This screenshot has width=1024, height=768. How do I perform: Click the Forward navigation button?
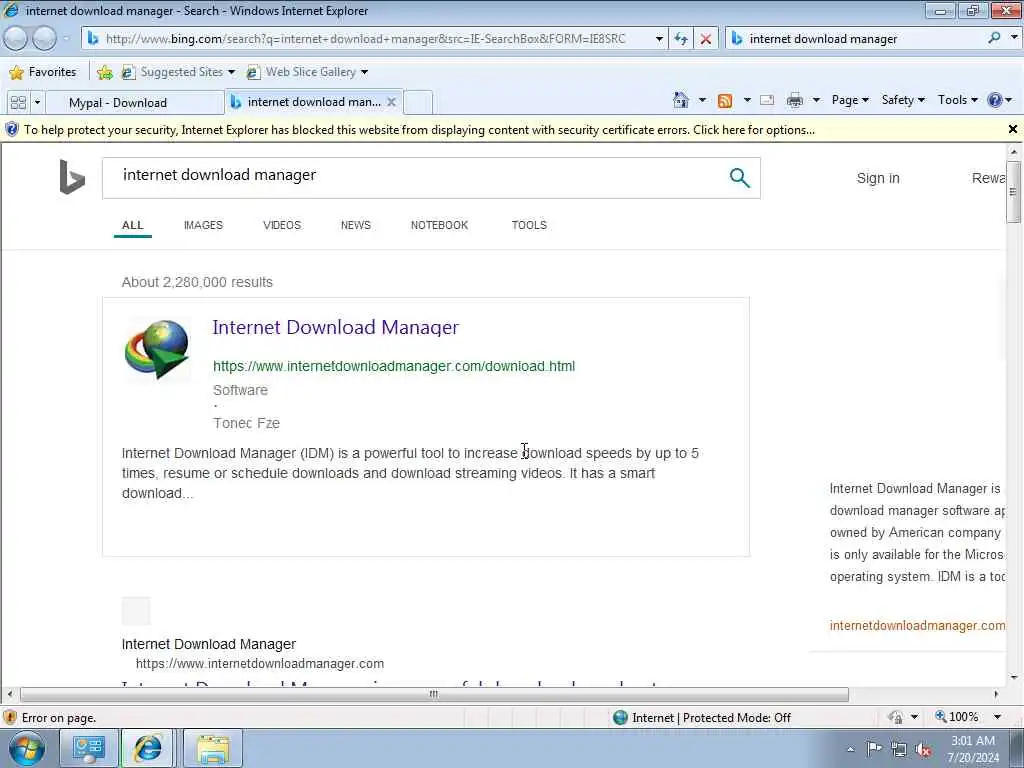tap(44, 39)
